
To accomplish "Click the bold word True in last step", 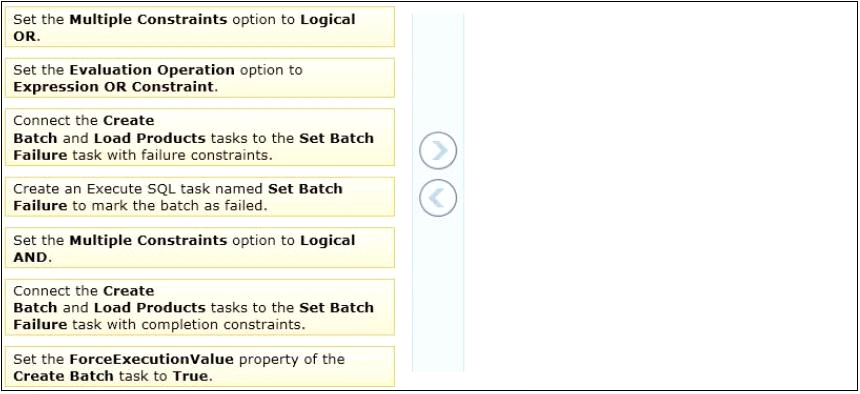I will coord(190,376).
